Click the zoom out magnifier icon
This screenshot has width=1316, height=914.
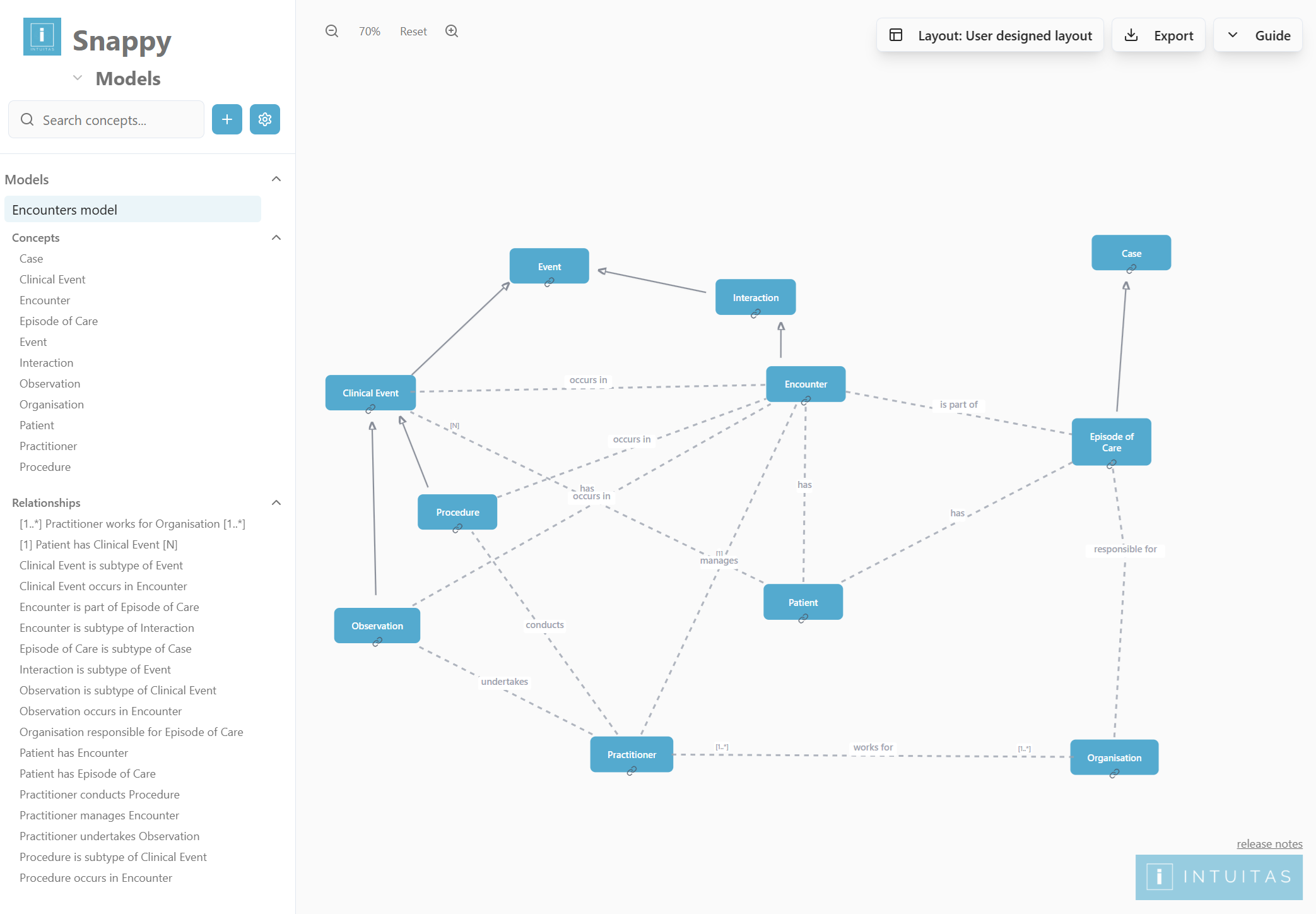tap(332, 32)
